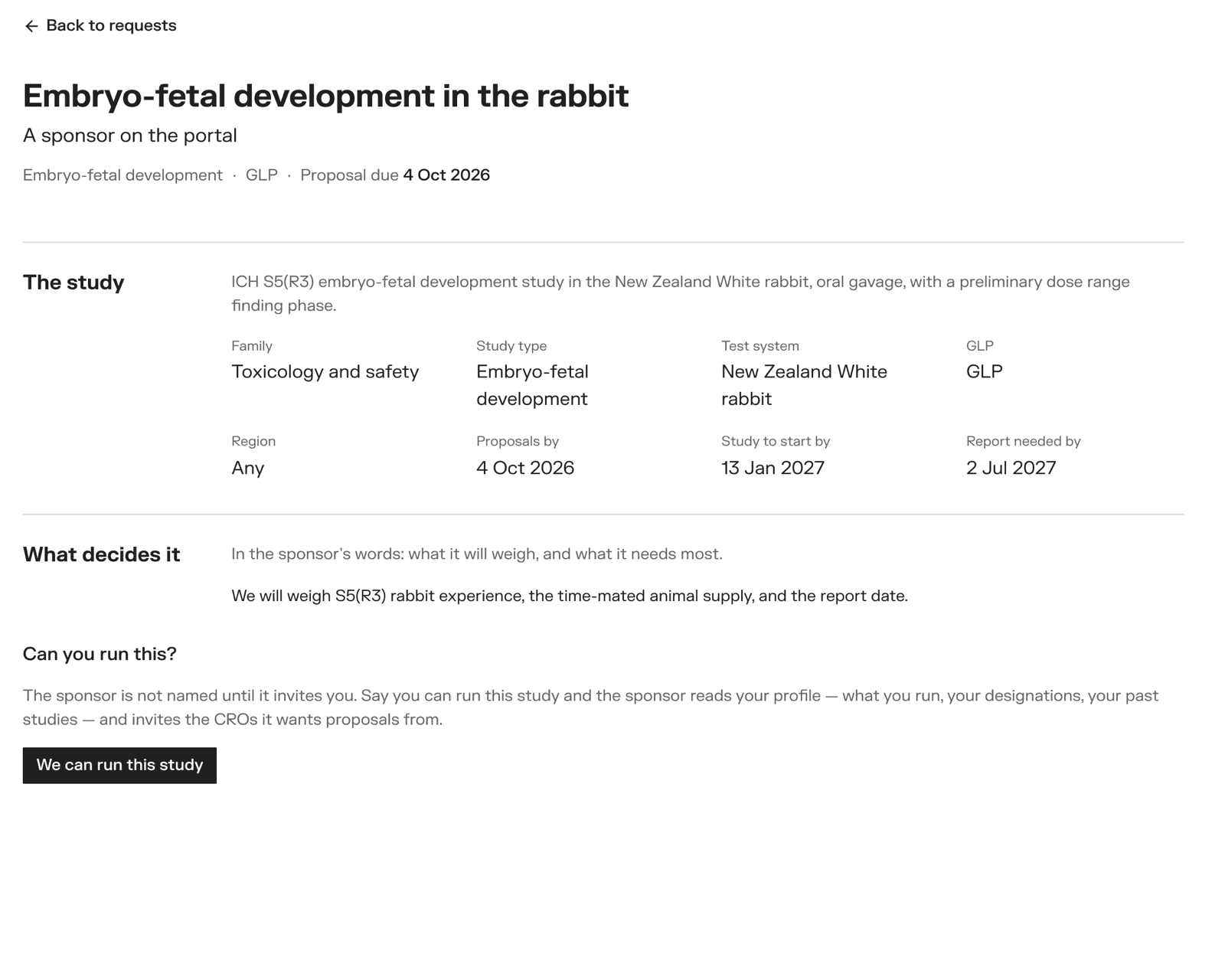
Task: Click 'Embryo-fetal development' tag under the title
Action: (x=122, y=175)
